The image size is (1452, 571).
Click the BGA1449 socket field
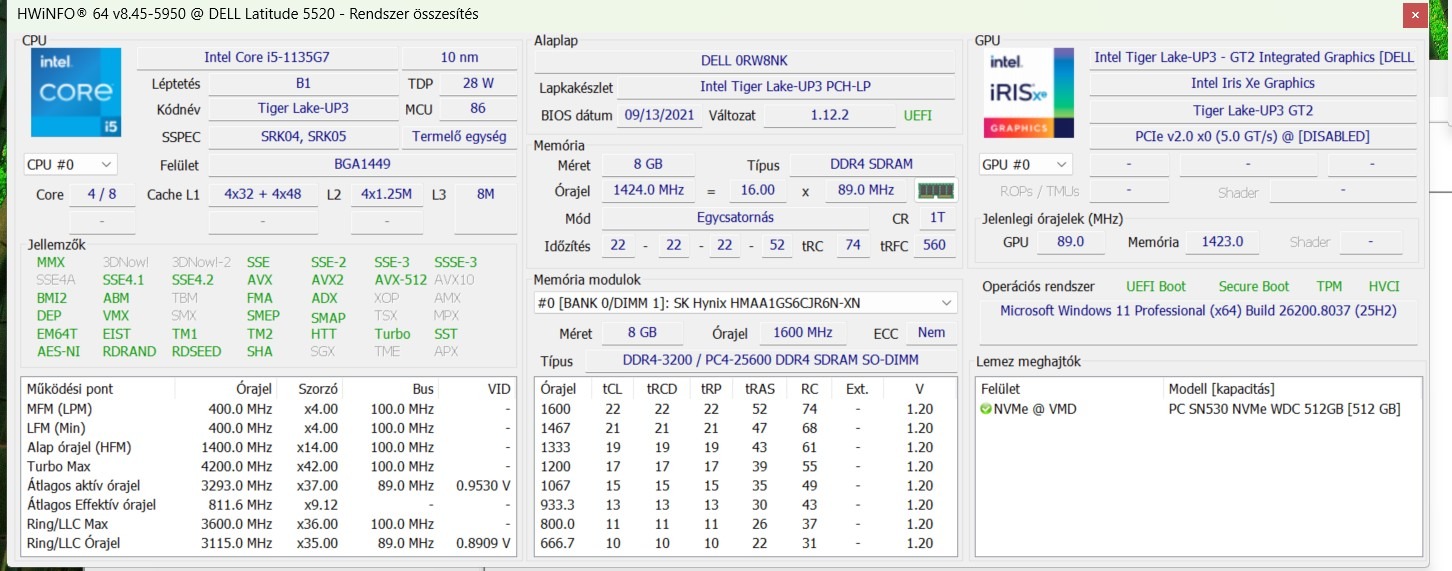362,165
